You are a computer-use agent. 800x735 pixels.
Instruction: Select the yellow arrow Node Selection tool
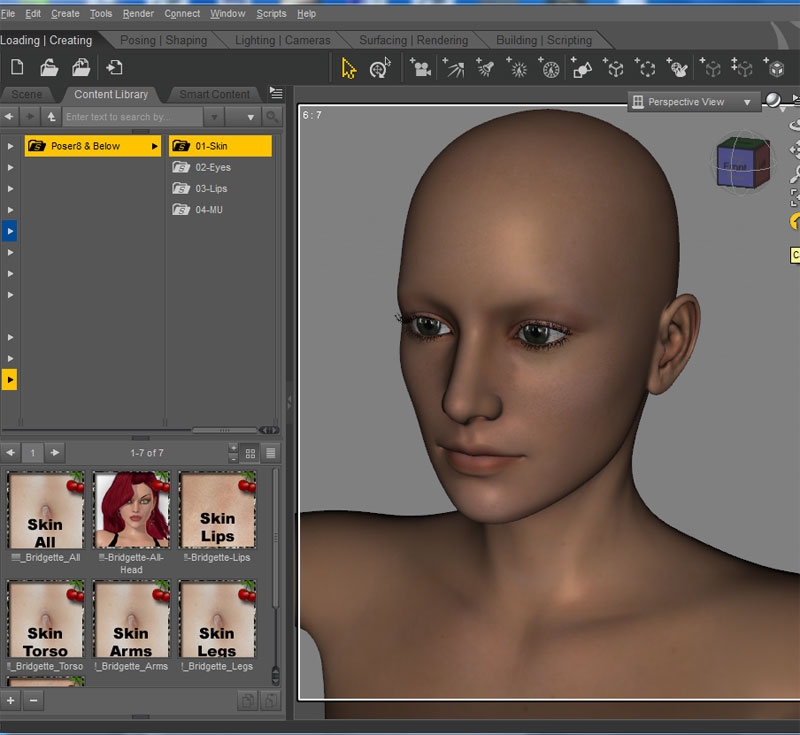pos(348,68)
